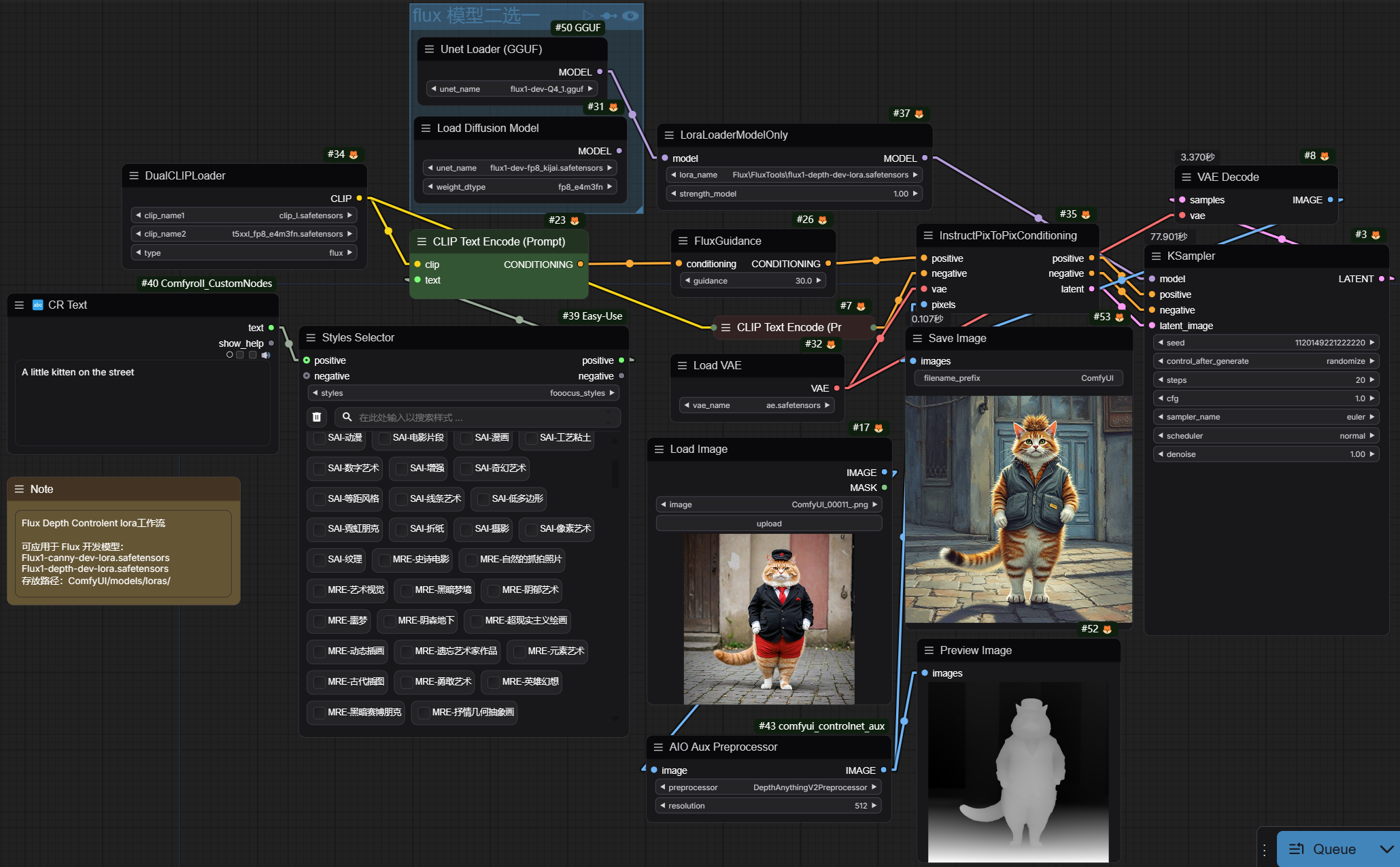This screenshot has width=1400, height=867.
Task: Click the magnifier icon in the styles search bar
Action: point(346,417)
